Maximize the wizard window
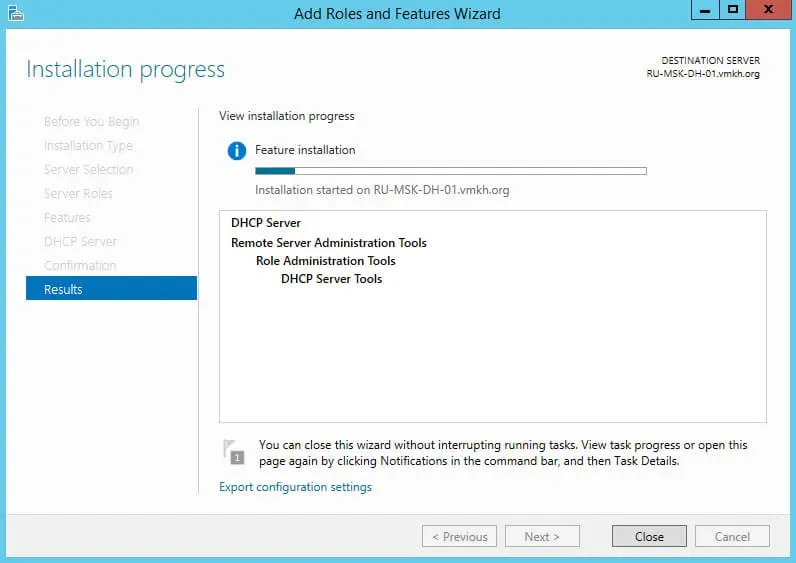 click(733, 10)
